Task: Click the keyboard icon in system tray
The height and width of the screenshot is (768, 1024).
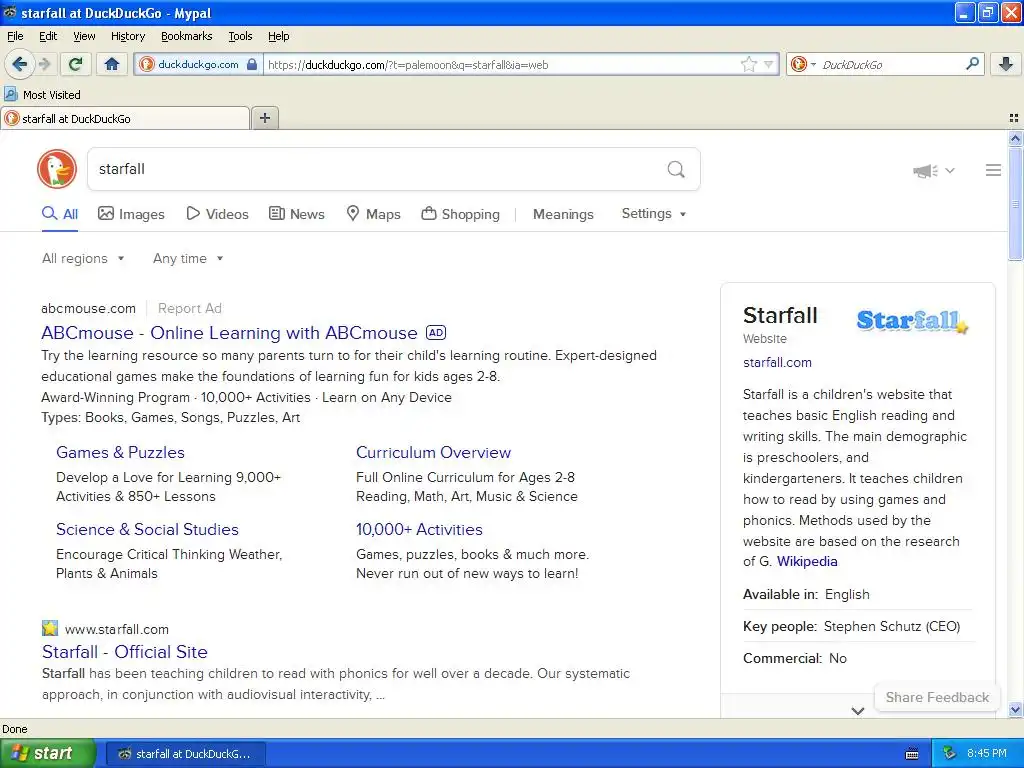Action: [x=912, y=754]
